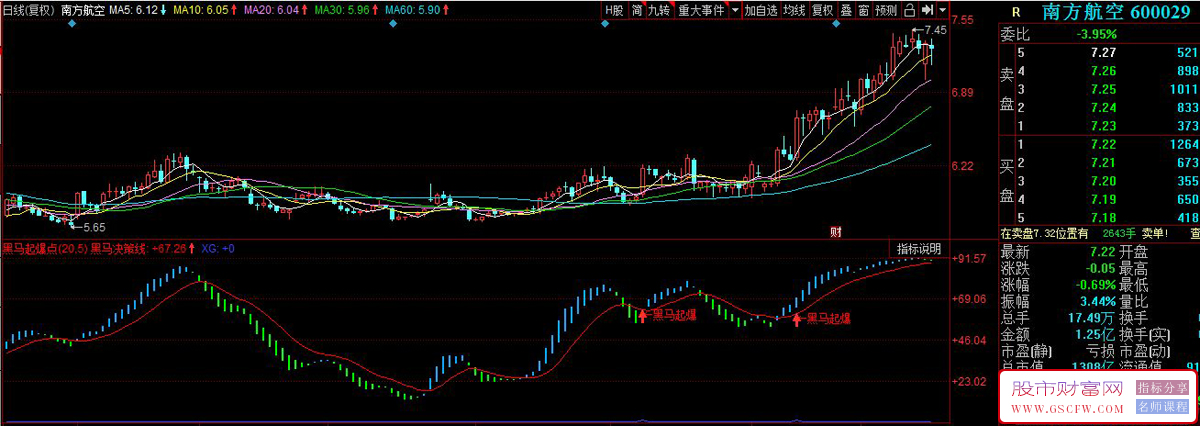Screen dimensions: 1200x426
Task: Click the 总手 17.49万 value
Action: [1090, 319]
